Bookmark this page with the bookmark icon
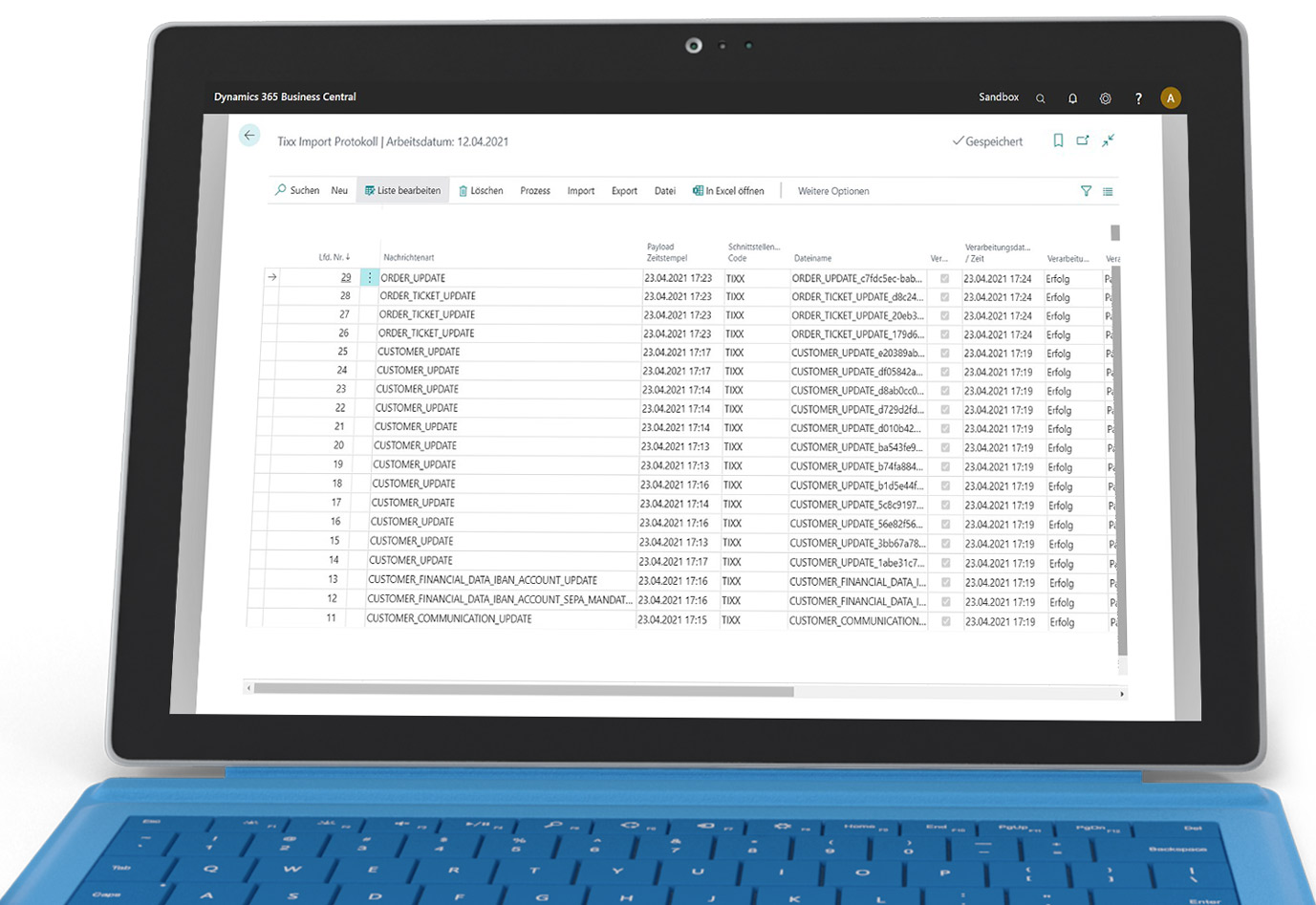Image resolution: width=1316 pixels, height=905 pixels. [1058, 140]
